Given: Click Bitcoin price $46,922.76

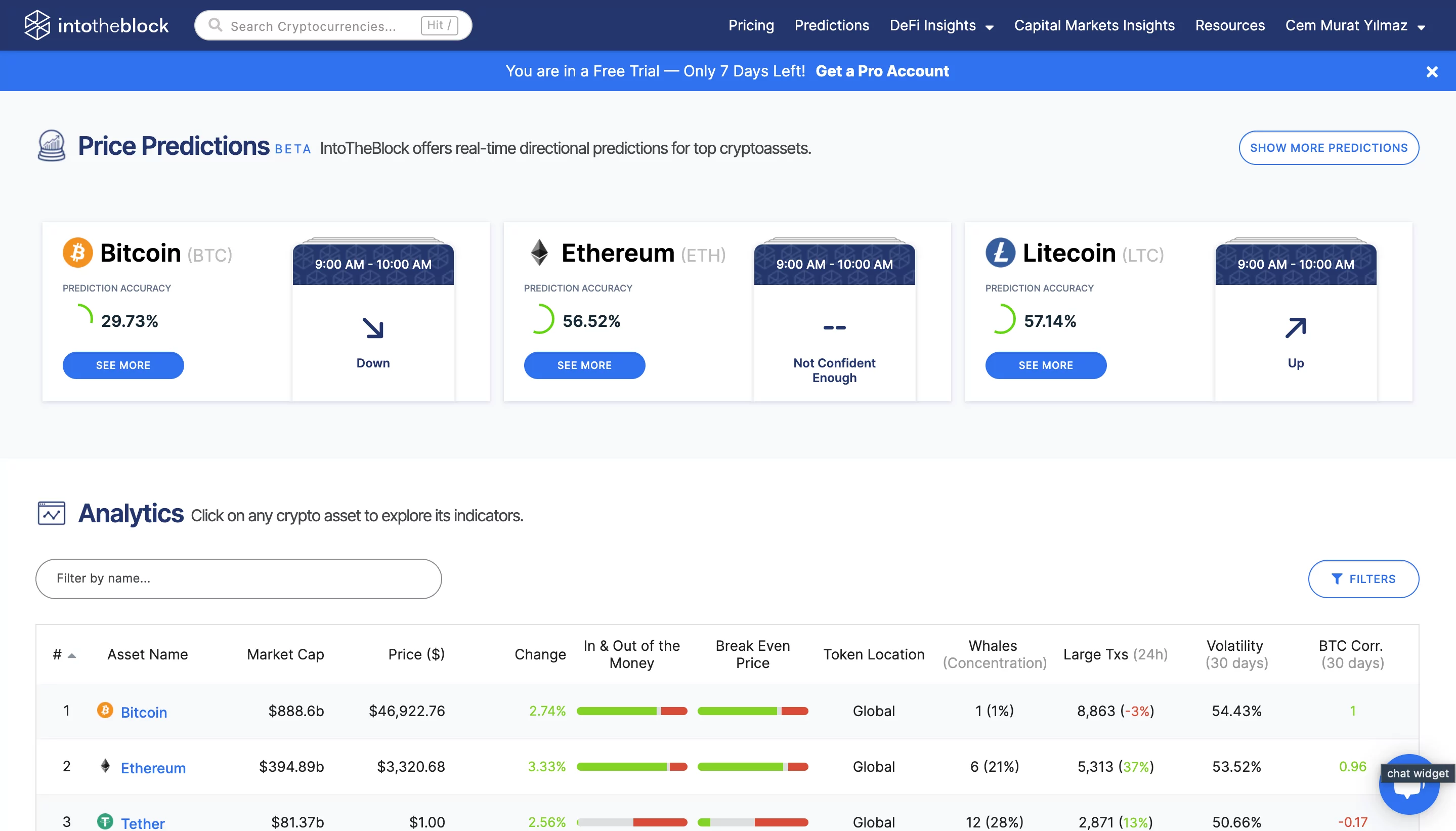Looking at the screenshot, I should 407,711.
